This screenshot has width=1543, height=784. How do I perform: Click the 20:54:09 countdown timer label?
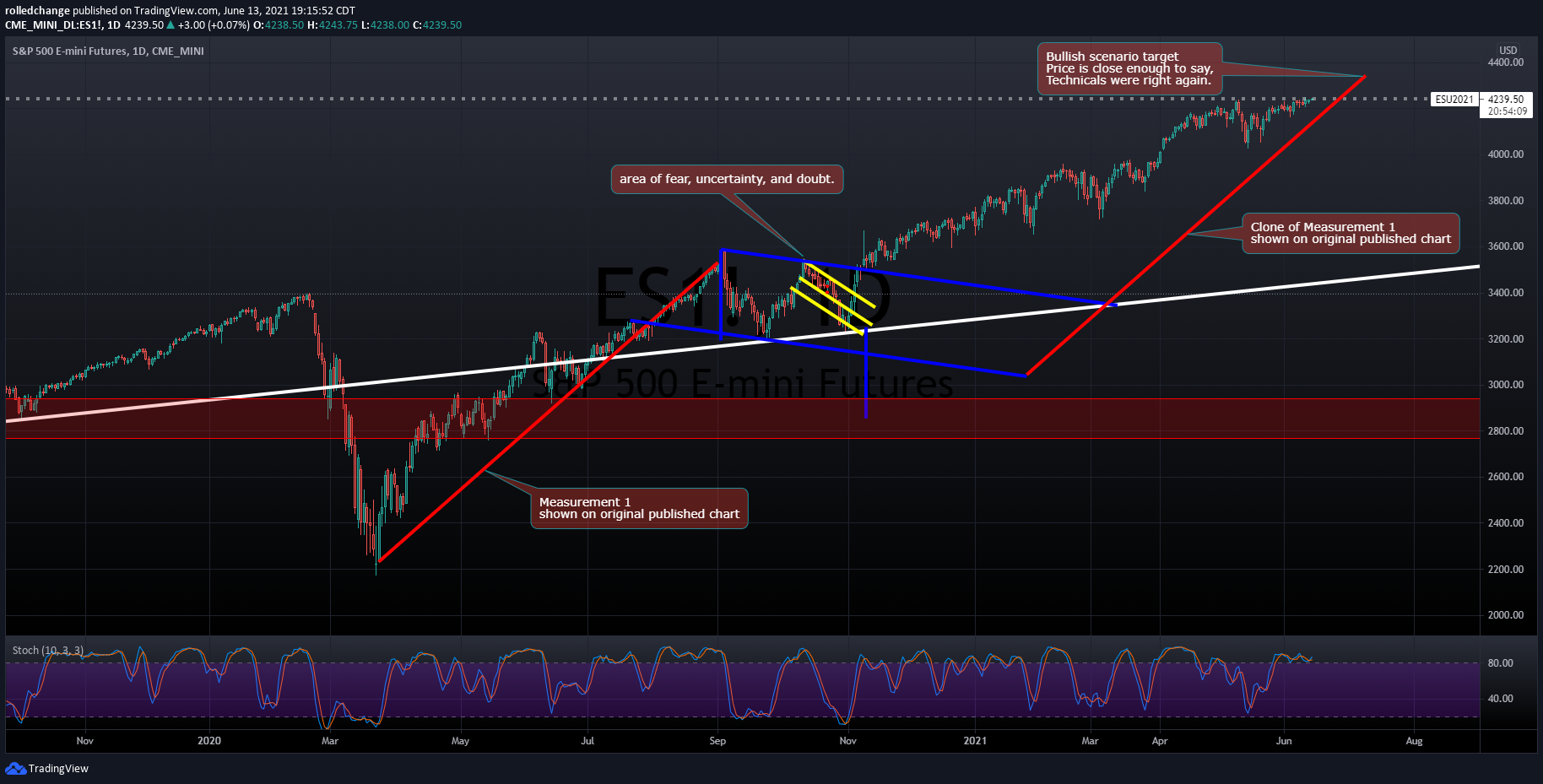pyautogui.click(x=1508, y=111)
